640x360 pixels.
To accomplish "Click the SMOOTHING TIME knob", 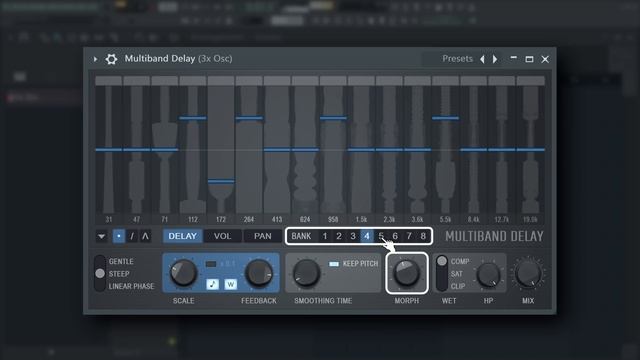I will pyautogui.click(x=306, y=273).
